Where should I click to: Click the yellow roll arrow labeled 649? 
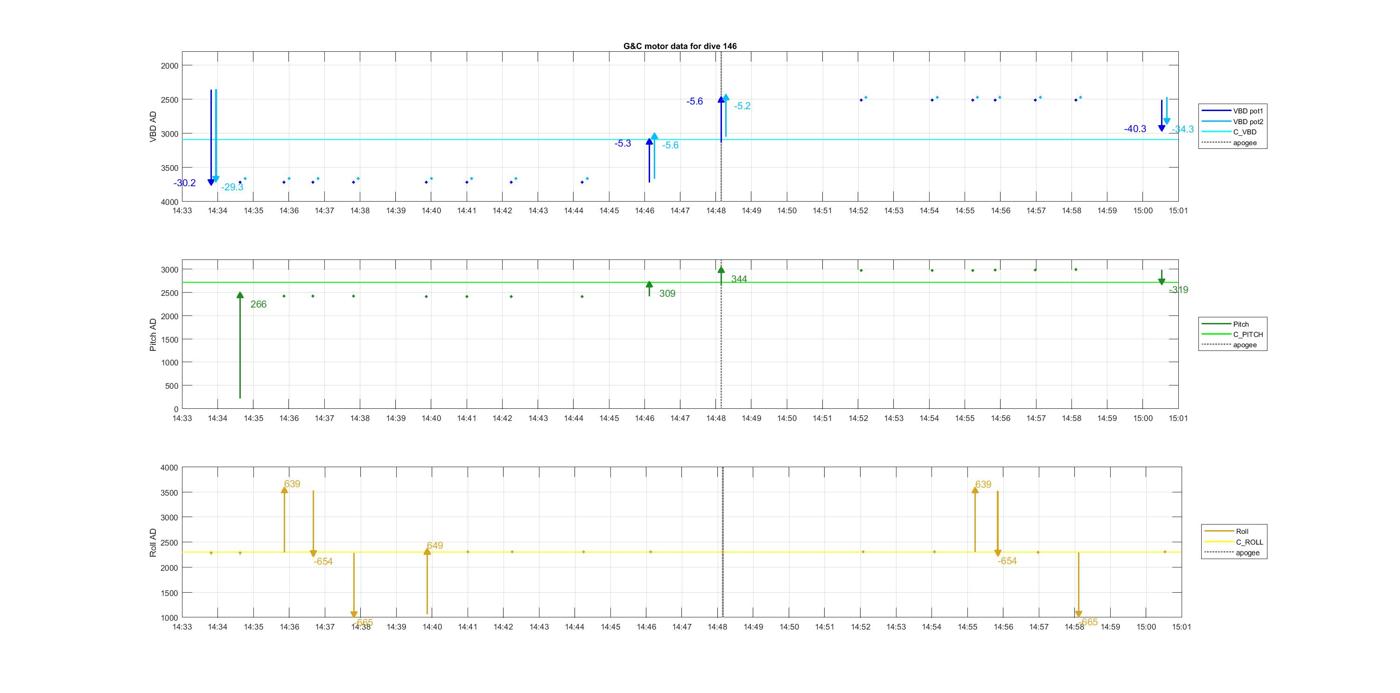pos(427,580)
